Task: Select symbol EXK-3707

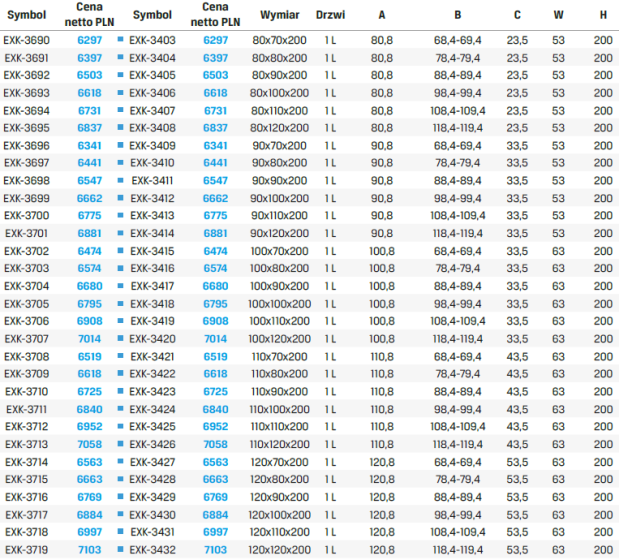Action: [26, 339]
